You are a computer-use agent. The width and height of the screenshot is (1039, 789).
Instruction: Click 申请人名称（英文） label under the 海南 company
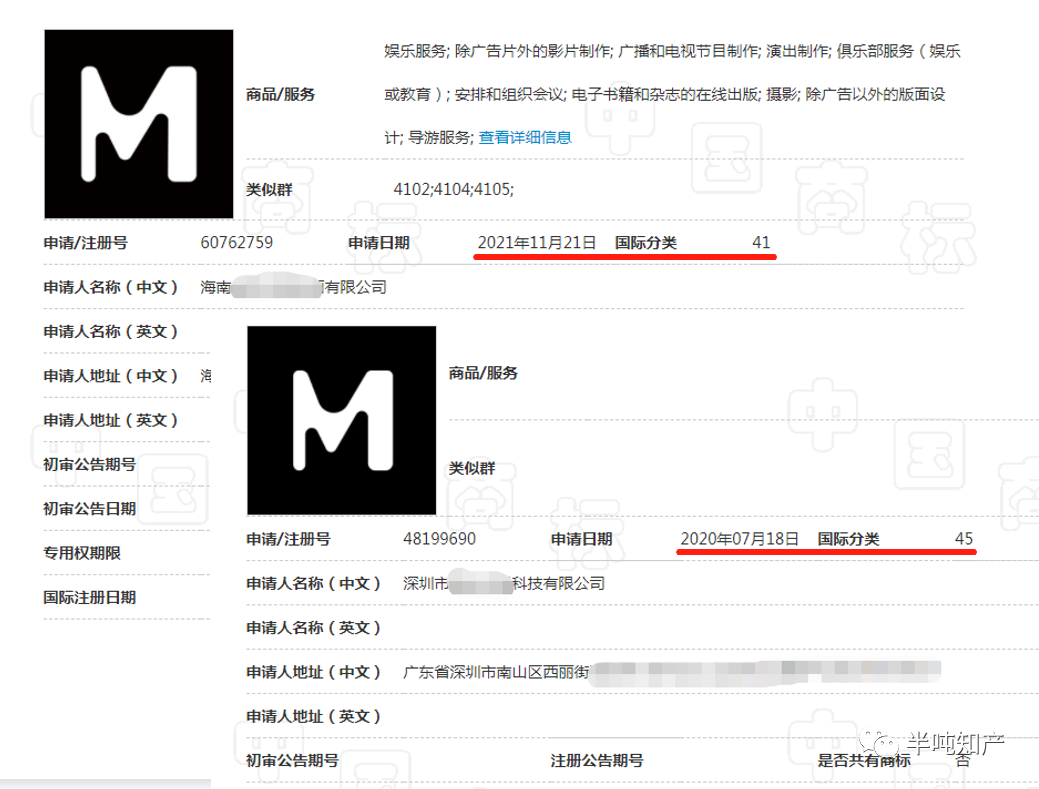coord(111,331)
